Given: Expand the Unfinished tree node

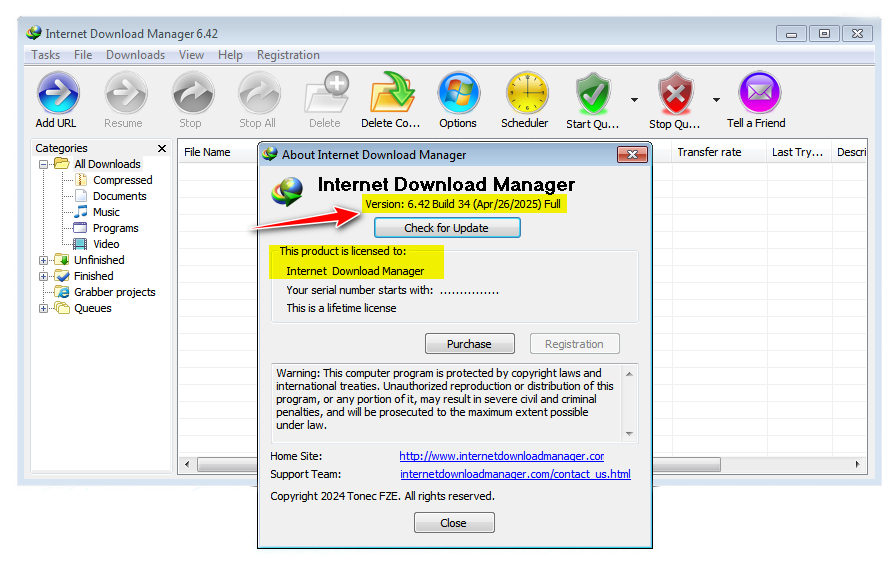Looking at the screenshot, I should coord(43,260).
